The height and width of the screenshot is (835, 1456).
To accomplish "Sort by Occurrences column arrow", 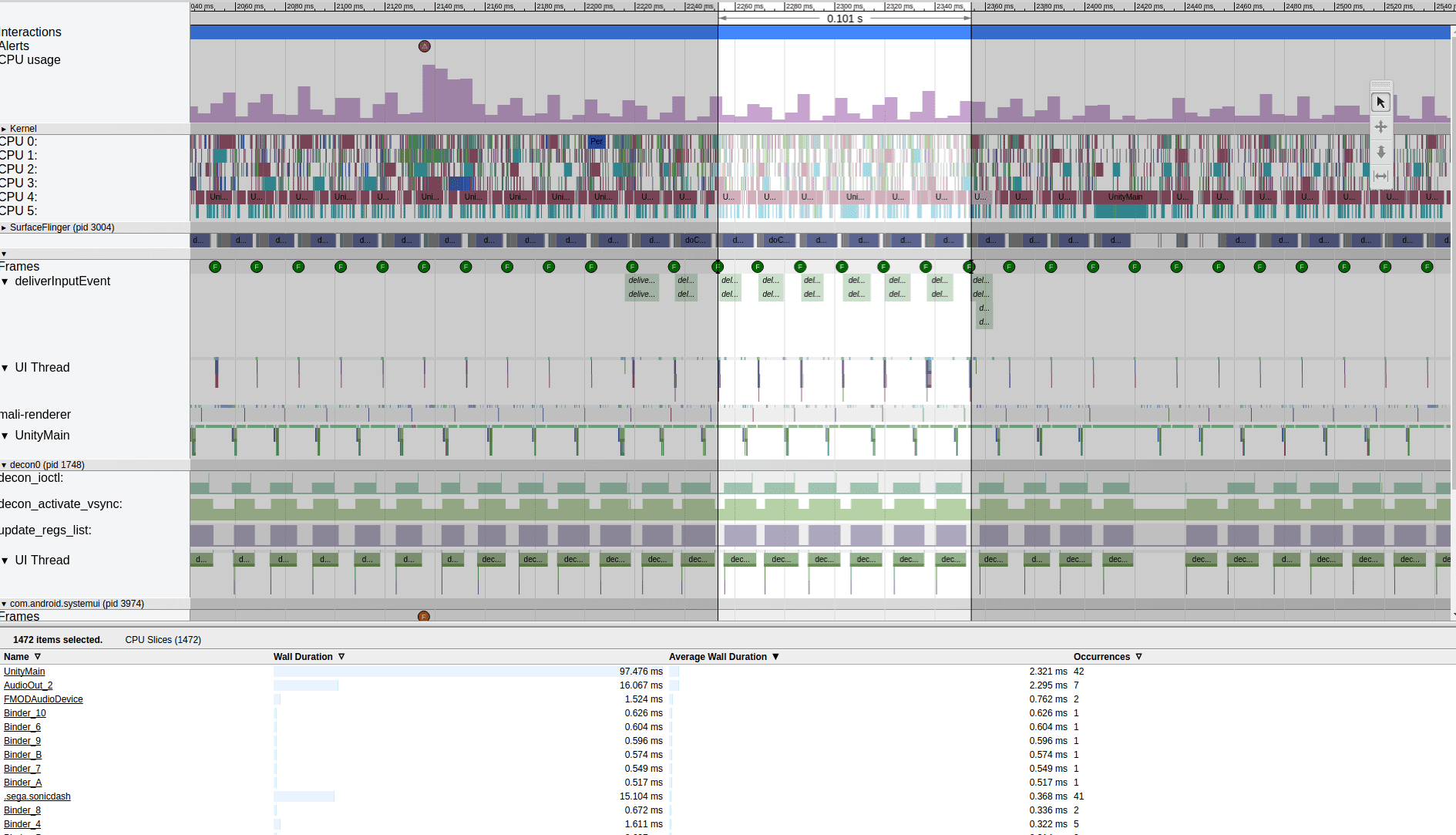I will (x=1138, y=657).
